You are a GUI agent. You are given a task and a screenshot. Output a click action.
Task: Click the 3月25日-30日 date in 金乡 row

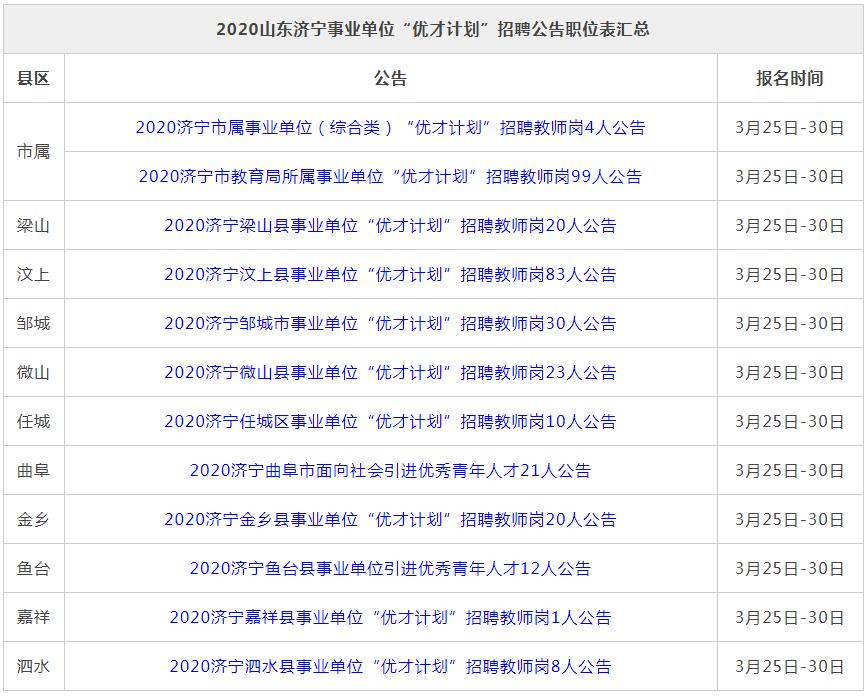[x=790, y=519]
